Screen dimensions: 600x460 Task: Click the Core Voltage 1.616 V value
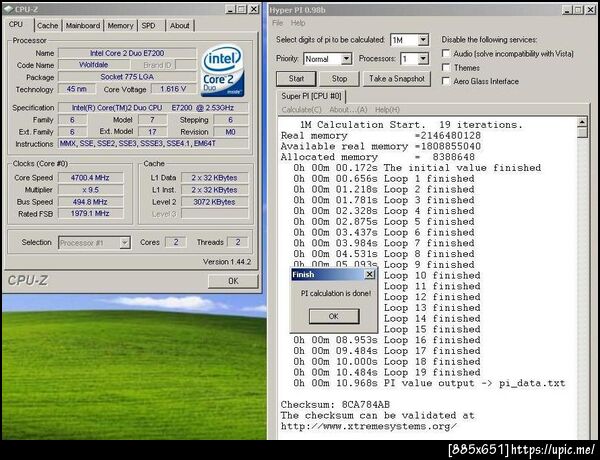tap(173, 89)
